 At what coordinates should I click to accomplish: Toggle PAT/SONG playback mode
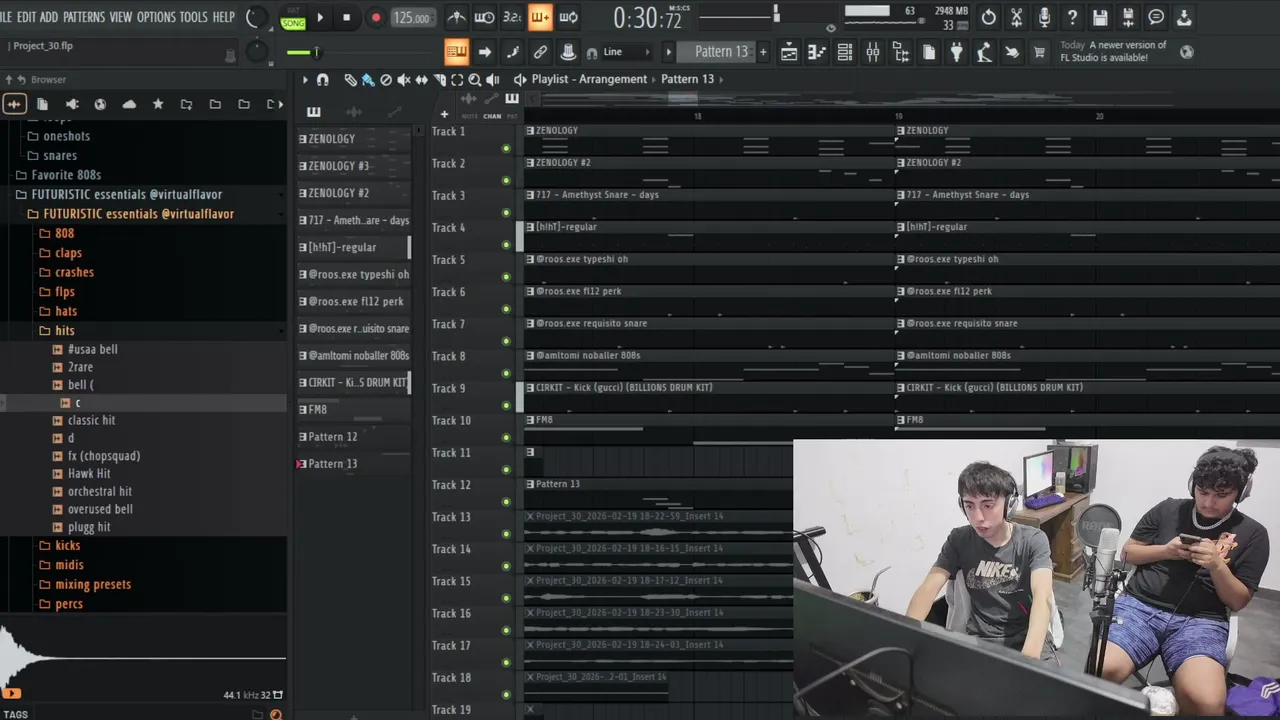tap(293, 18)
